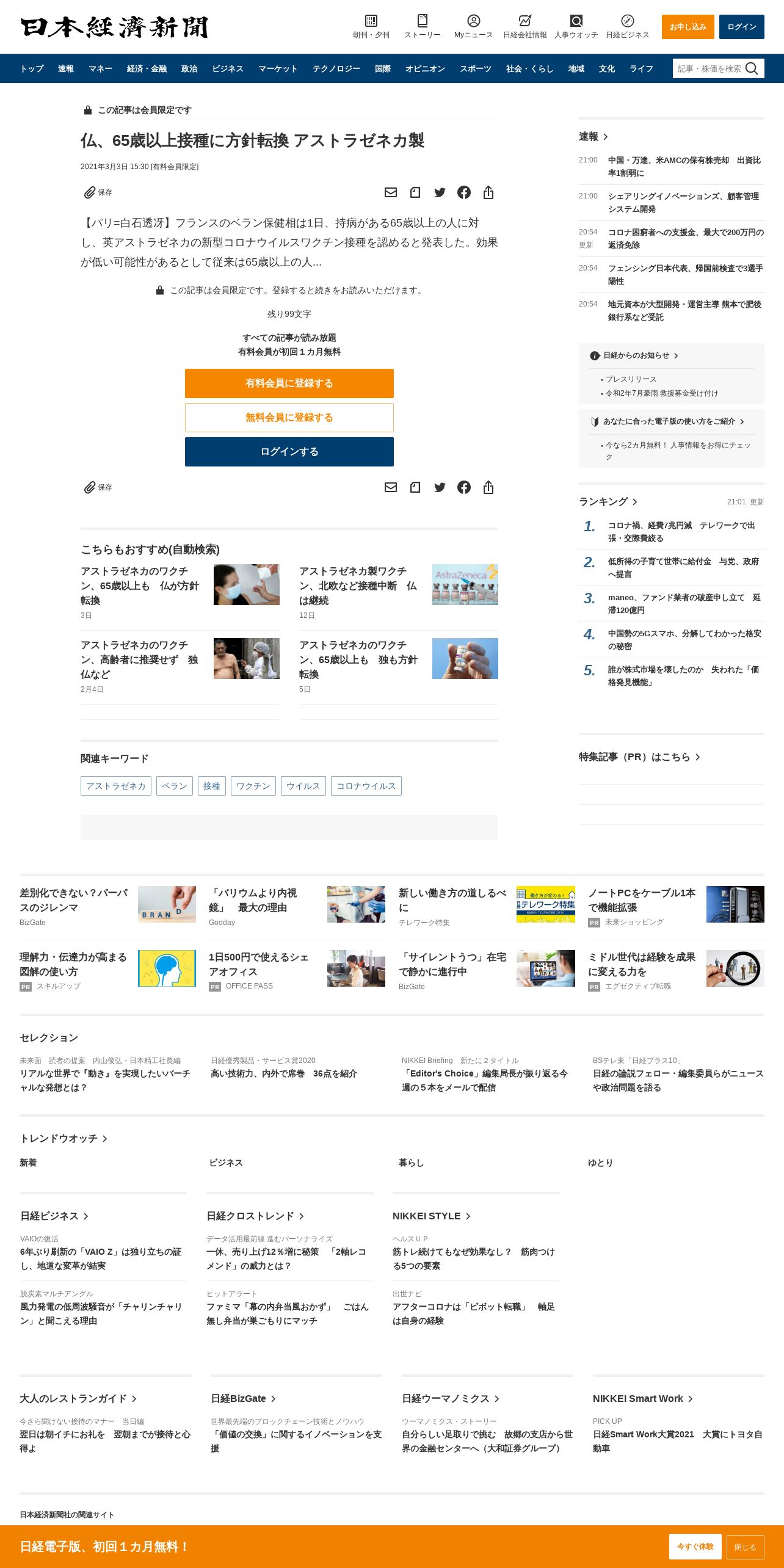Share on Facebook from bottom row
The image size is (784, 1568).
[464, 487]
